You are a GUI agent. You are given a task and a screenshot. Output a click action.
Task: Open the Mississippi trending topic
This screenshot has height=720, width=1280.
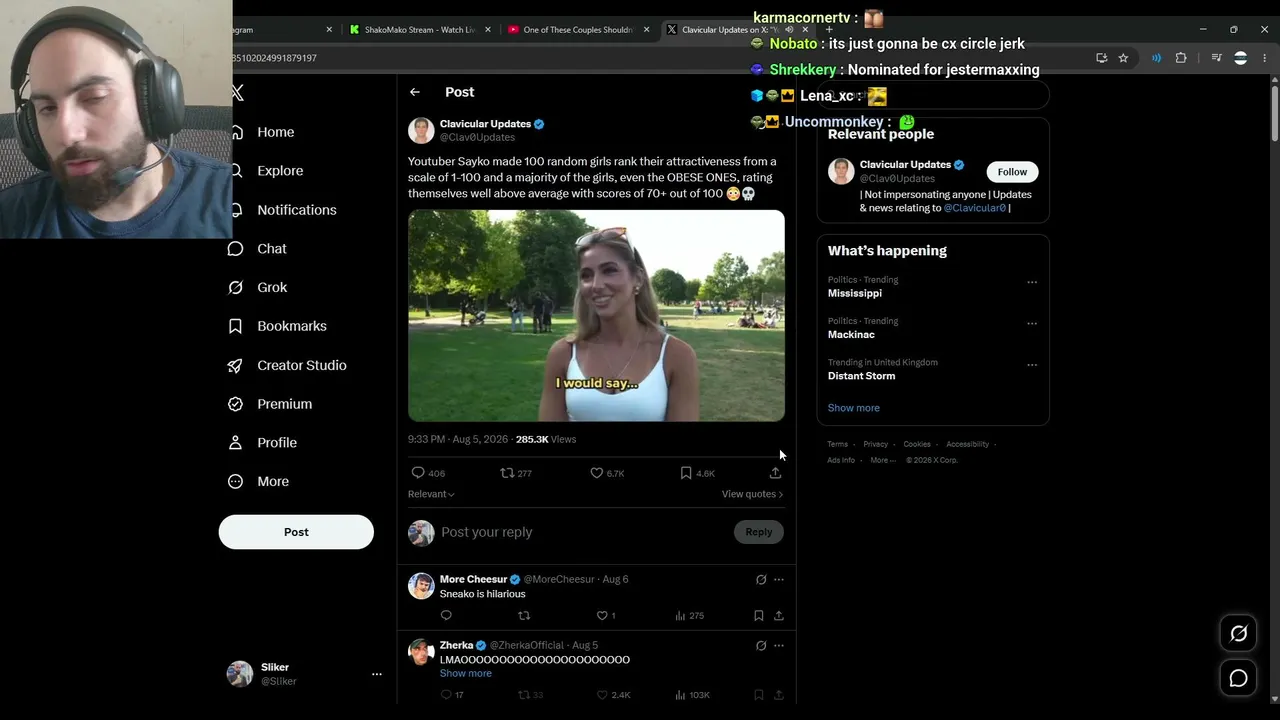point(855,294)
